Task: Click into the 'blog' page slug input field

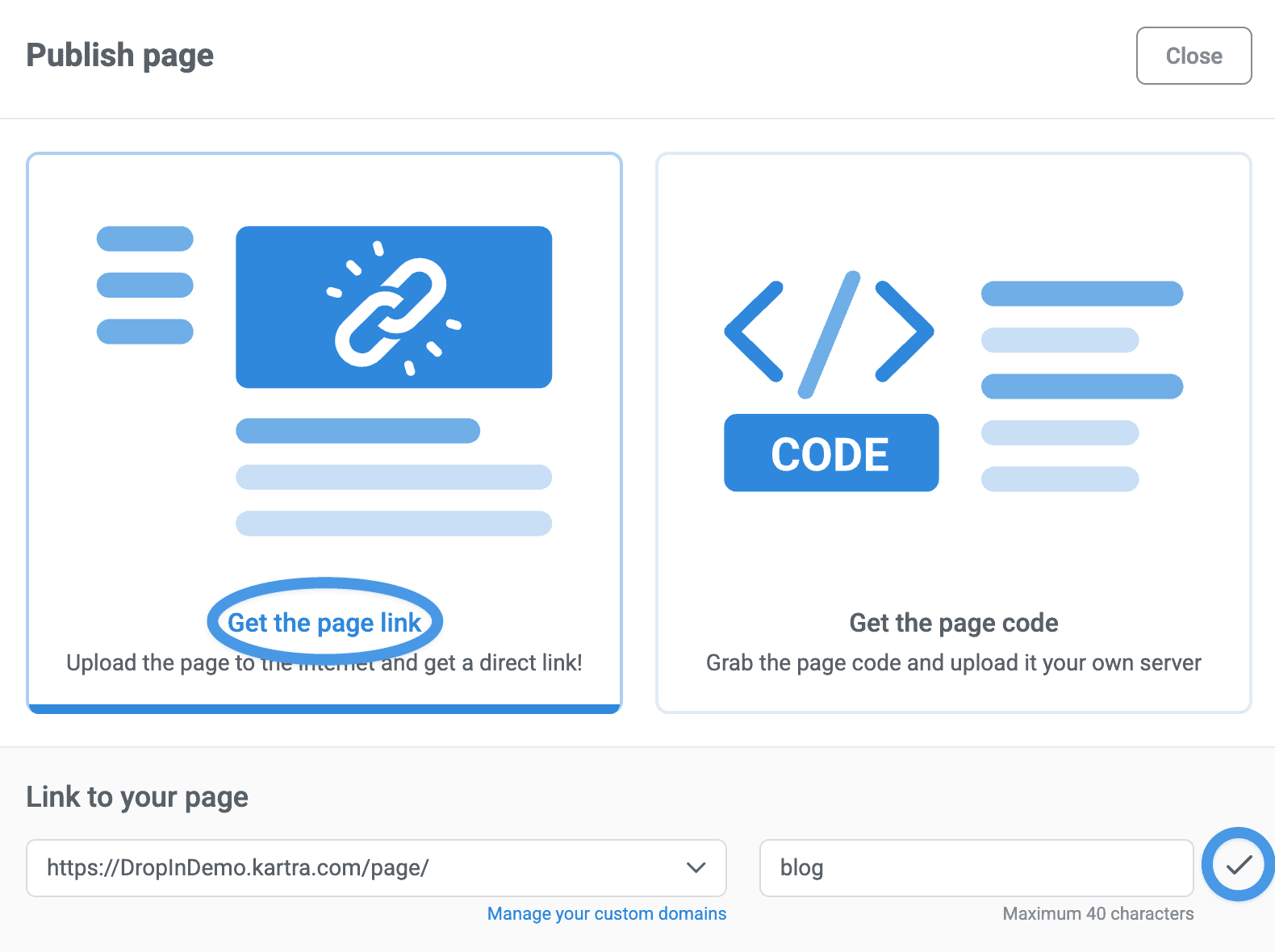Action: point(976,868)
